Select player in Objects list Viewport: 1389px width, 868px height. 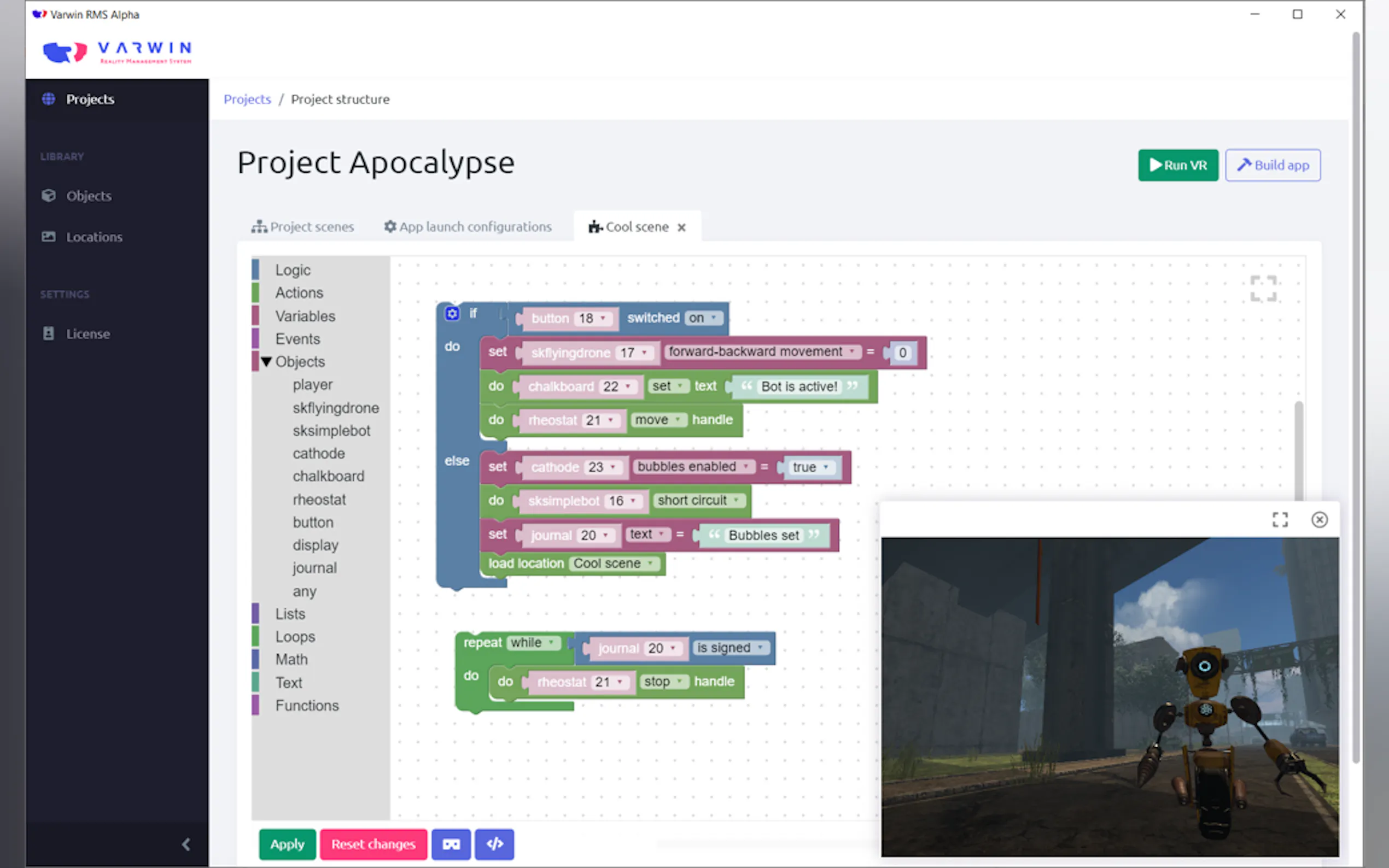coord(312,385)
